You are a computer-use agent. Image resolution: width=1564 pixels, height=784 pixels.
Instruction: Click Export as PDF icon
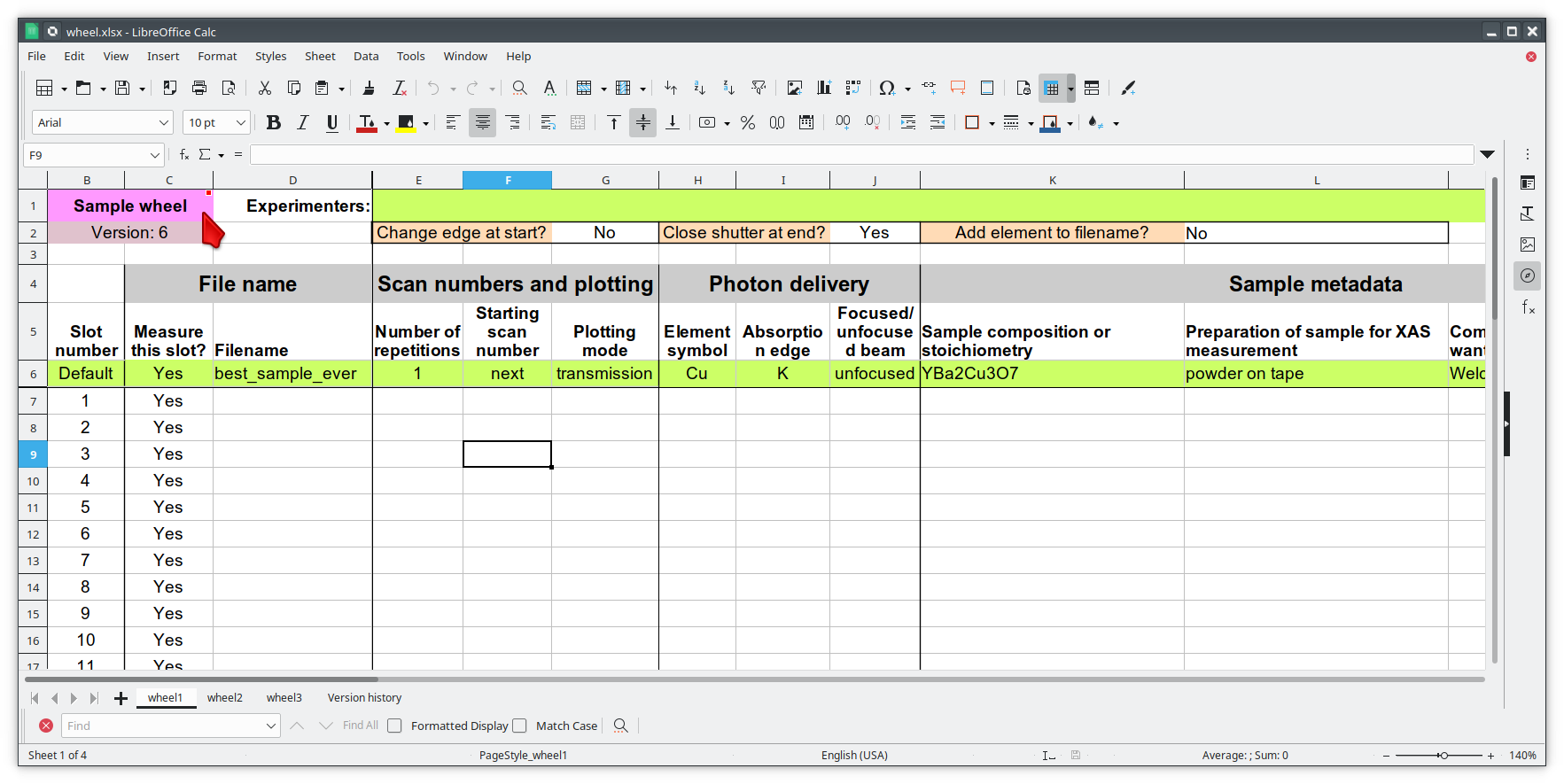170,88
